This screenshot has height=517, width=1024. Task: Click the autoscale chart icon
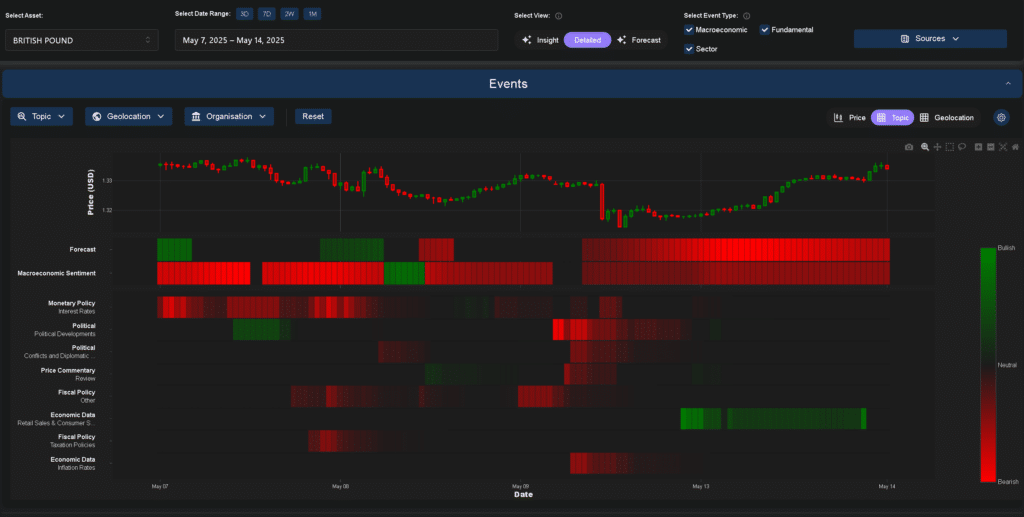[1003, 147]
